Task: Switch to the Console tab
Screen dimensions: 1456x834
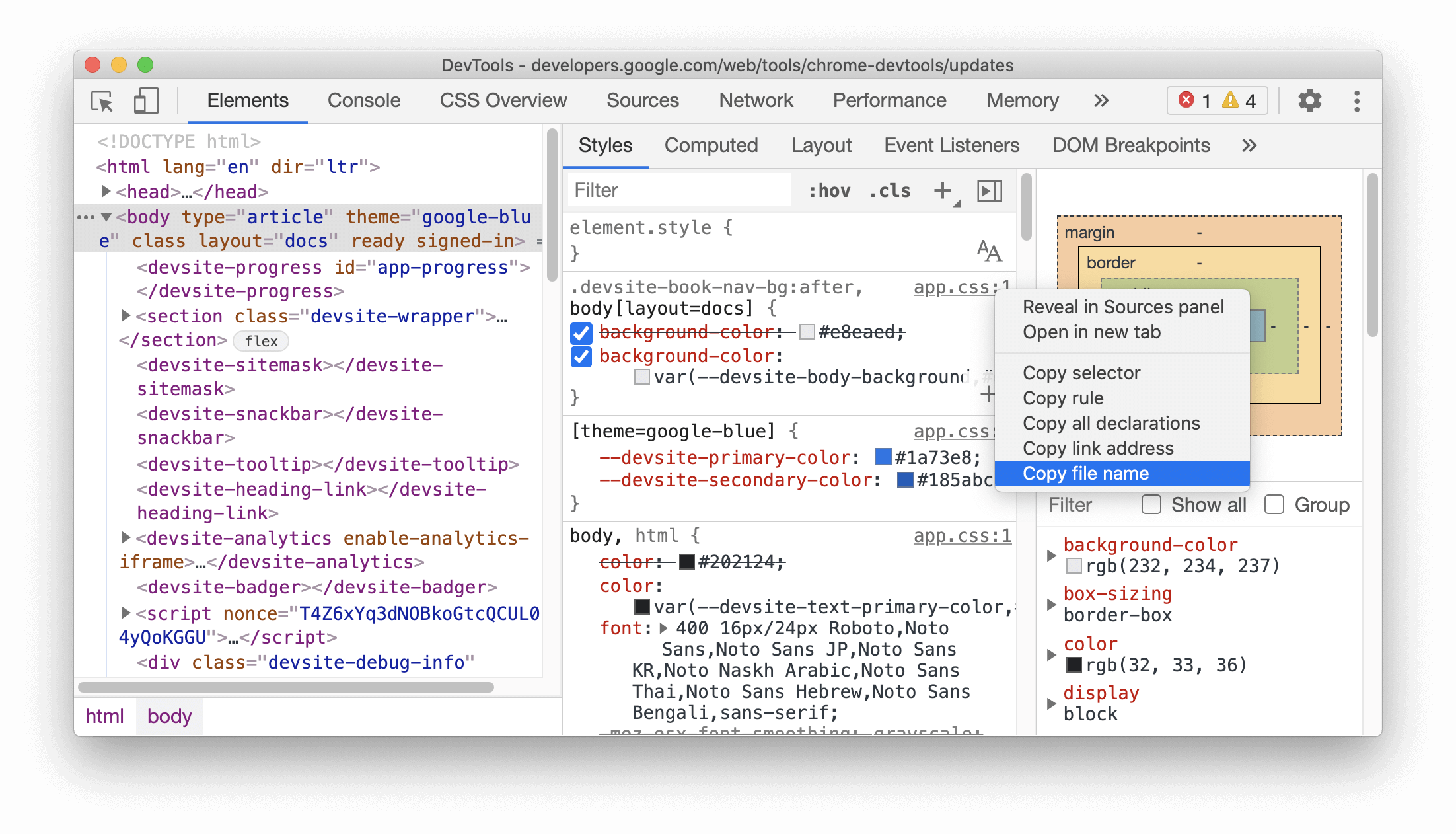Action: pyautogui.click(x=361, y=101)
